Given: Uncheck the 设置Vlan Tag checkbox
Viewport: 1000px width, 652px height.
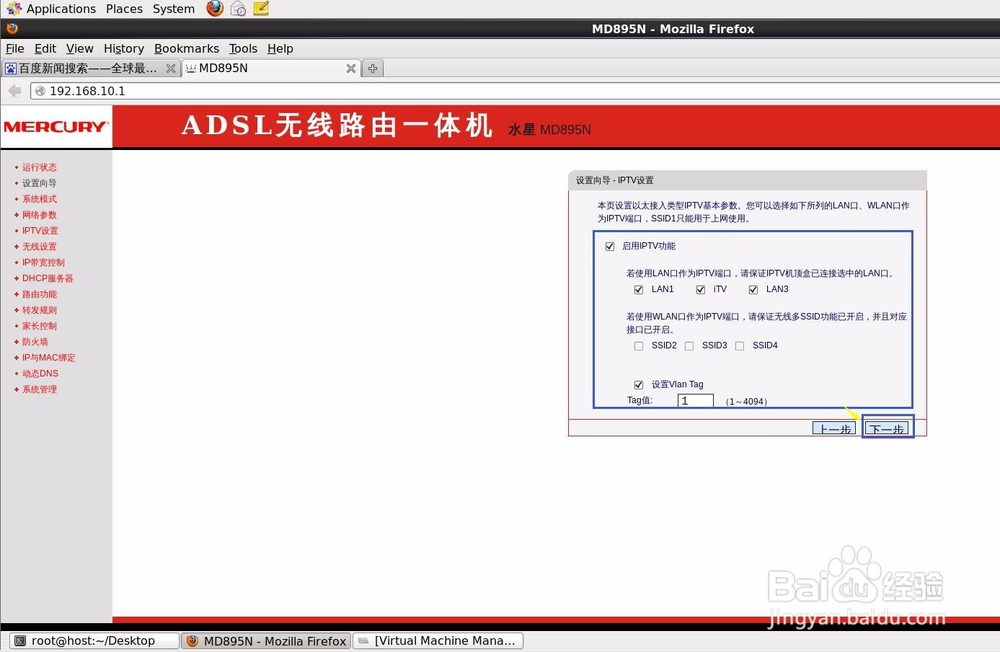Looking at the screenshot, I should point(638,385).
